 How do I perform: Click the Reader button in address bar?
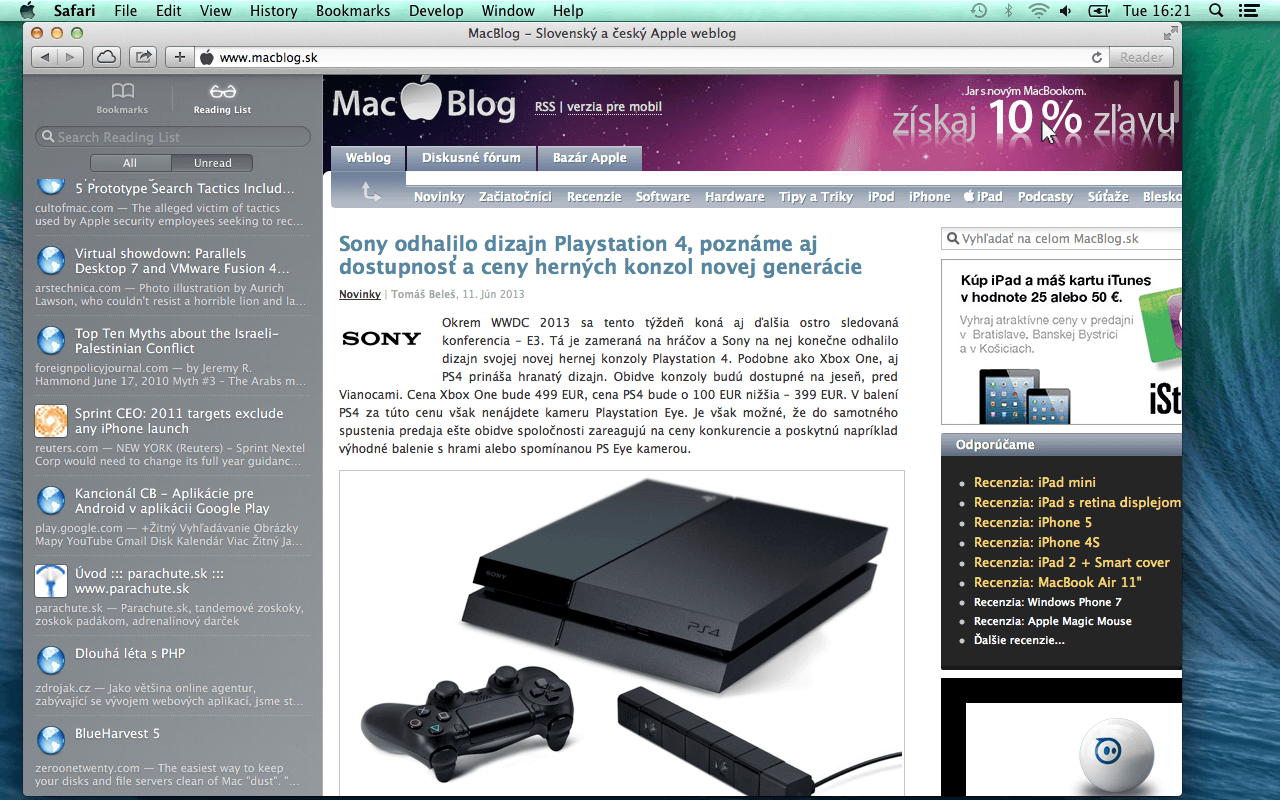click(1141, 58)
